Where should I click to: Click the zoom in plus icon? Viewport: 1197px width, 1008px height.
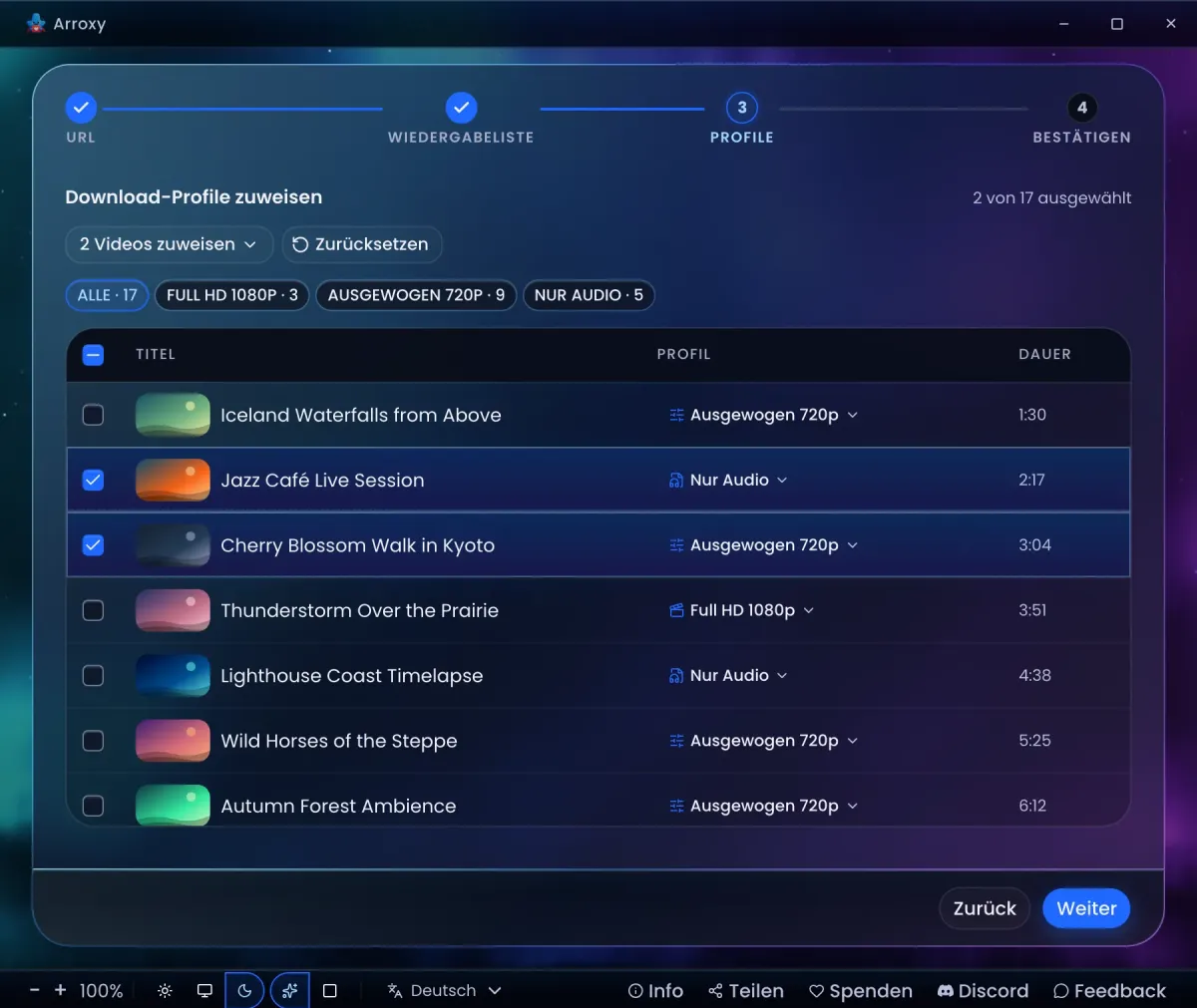[60, 990]
